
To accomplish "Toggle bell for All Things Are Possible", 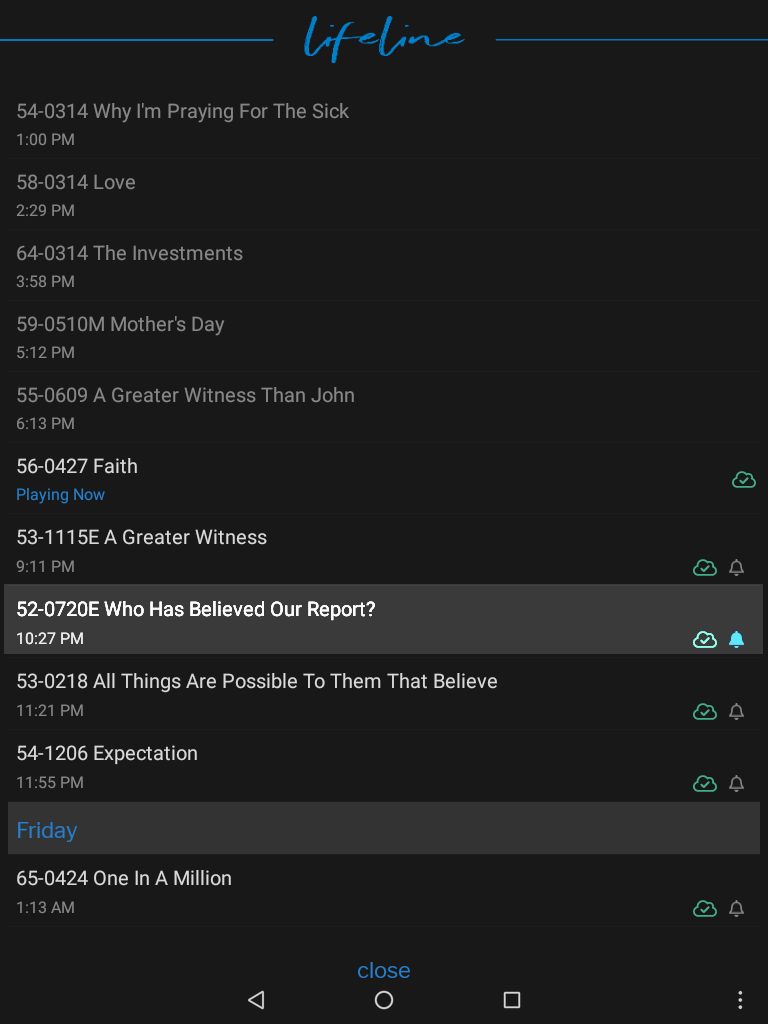I will [736, 711].
